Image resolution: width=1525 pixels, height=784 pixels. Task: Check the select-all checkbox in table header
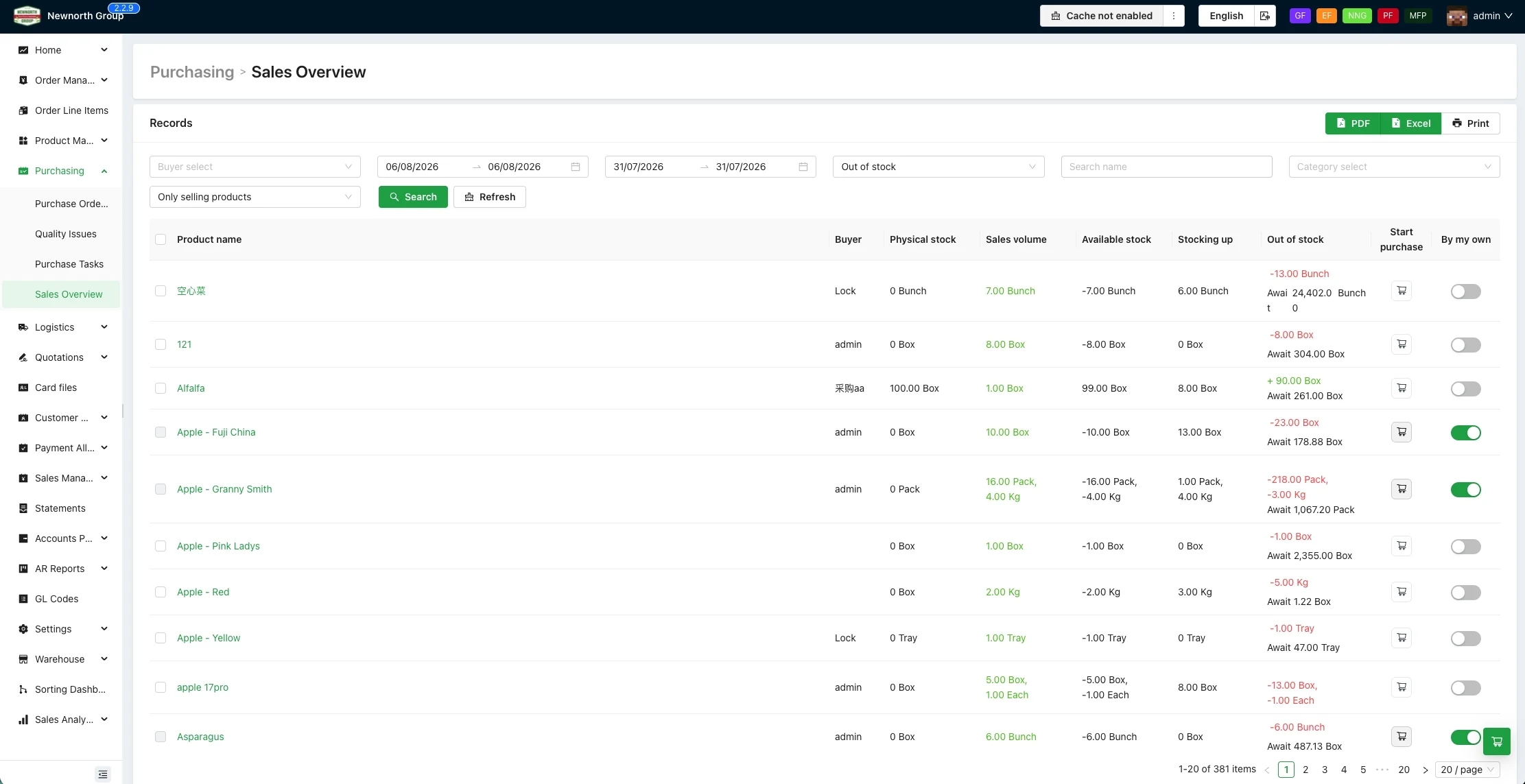(161, 239)
